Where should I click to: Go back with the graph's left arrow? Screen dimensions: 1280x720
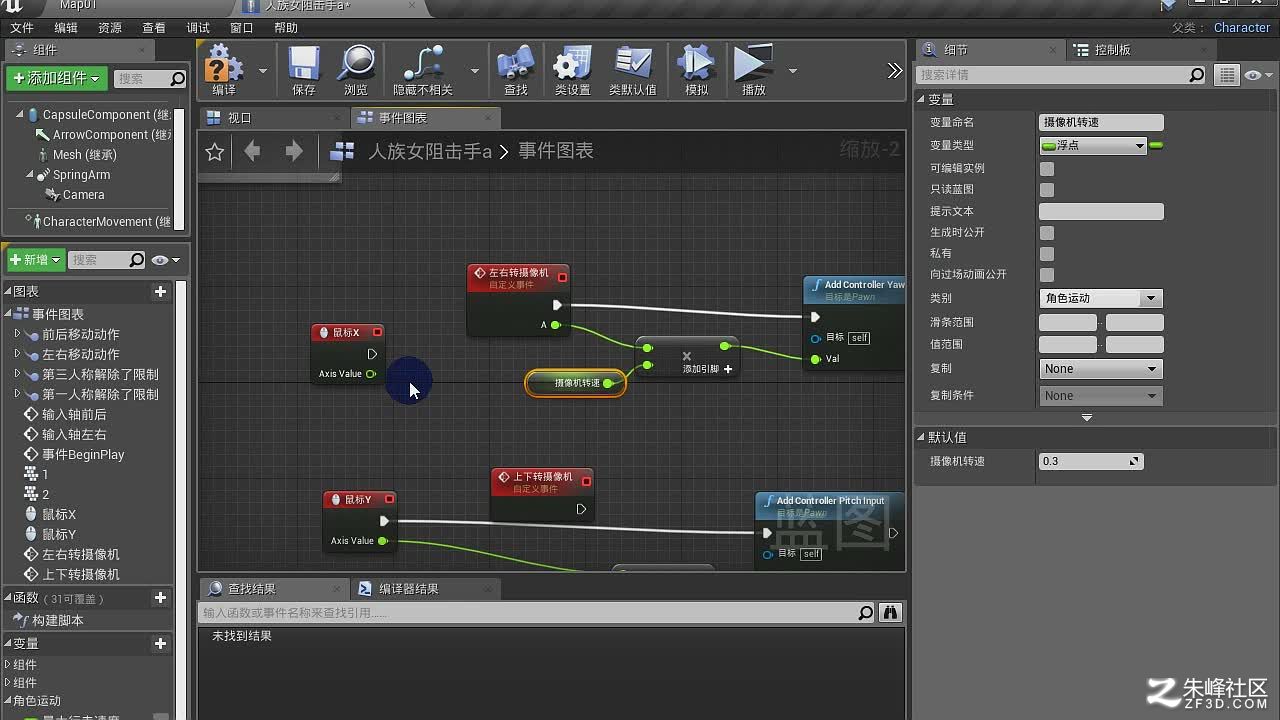(x=252, y=151)
